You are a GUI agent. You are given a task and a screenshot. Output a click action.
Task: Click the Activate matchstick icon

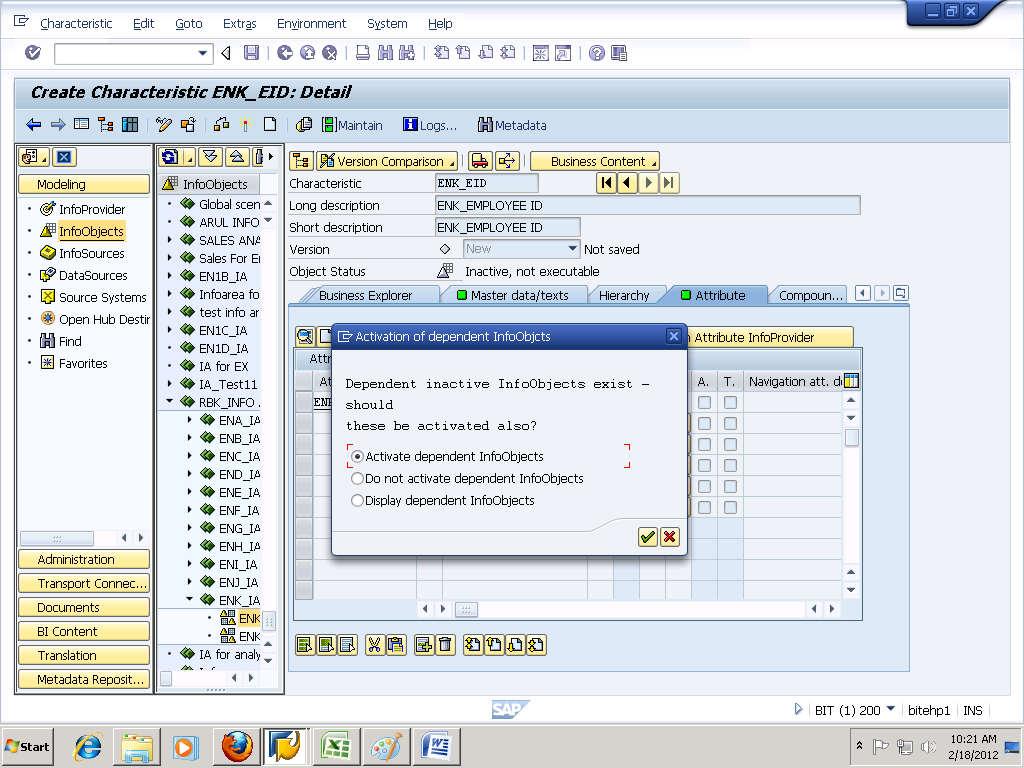(x=246, y=125)
